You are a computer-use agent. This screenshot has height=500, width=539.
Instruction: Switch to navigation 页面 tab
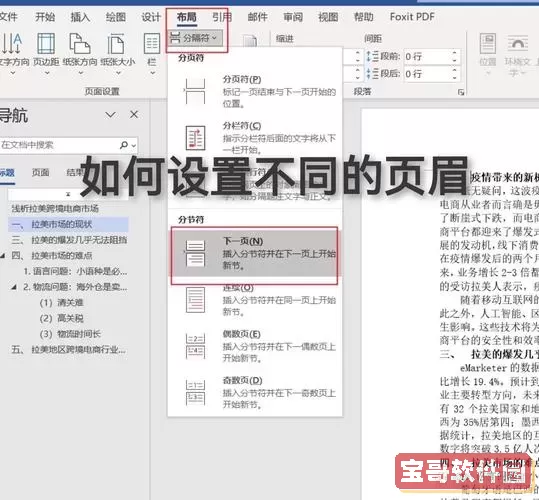coord(41,172)
